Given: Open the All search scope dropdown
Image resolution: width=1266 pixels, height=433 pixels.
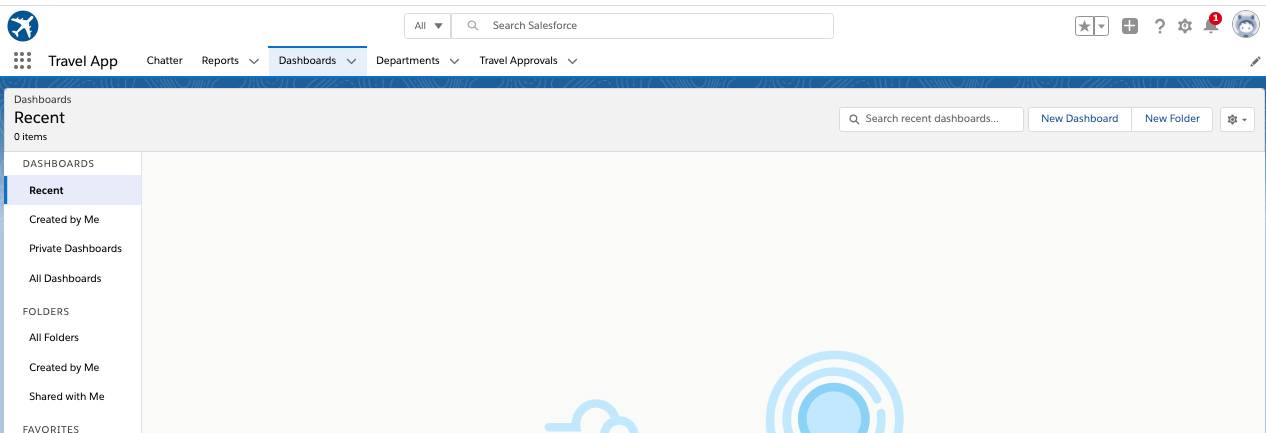Looking at the screenshot, I should coord(428,26).
